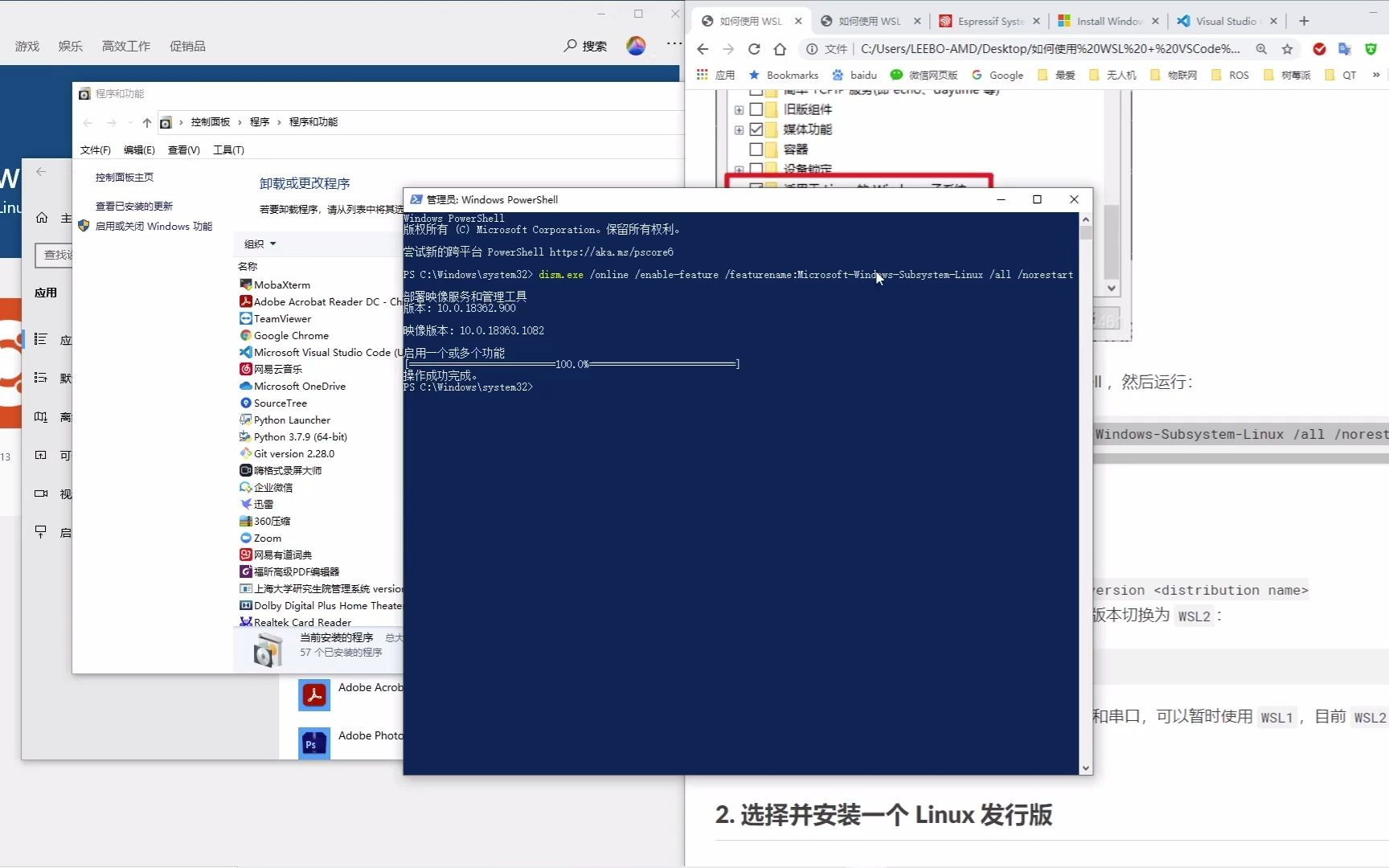Viewport: 1389px width, 868px height.
Task: Expand the 媒体功能 tree node
Action: point(740,129)
